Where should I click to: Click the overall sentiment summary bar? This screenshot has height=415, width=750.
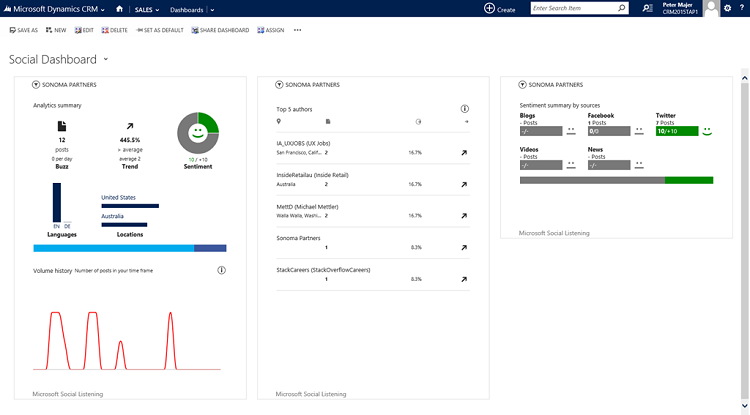pyautogui.click(x=617, y=180)
